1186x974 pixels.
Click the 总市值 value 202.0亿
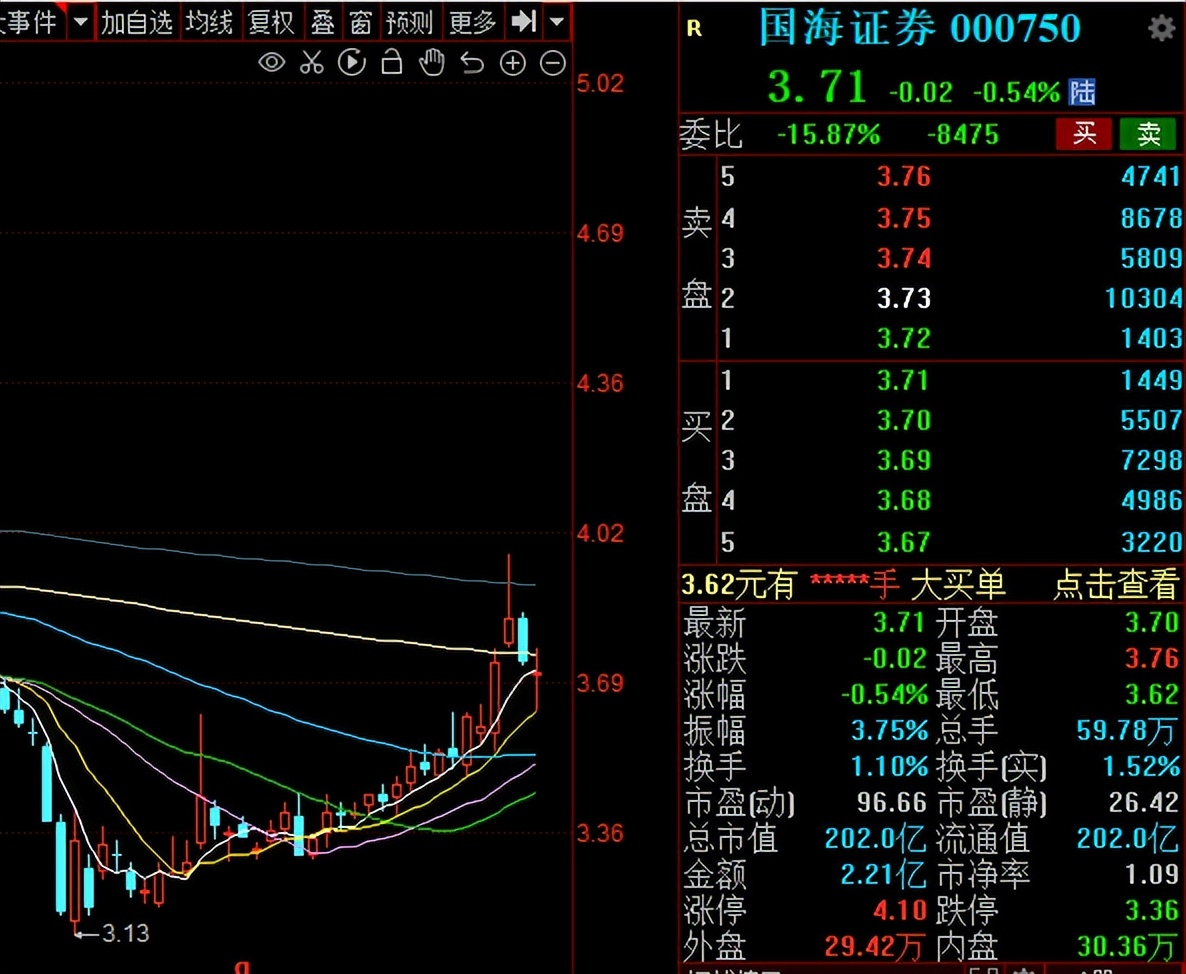click(875, 838)
